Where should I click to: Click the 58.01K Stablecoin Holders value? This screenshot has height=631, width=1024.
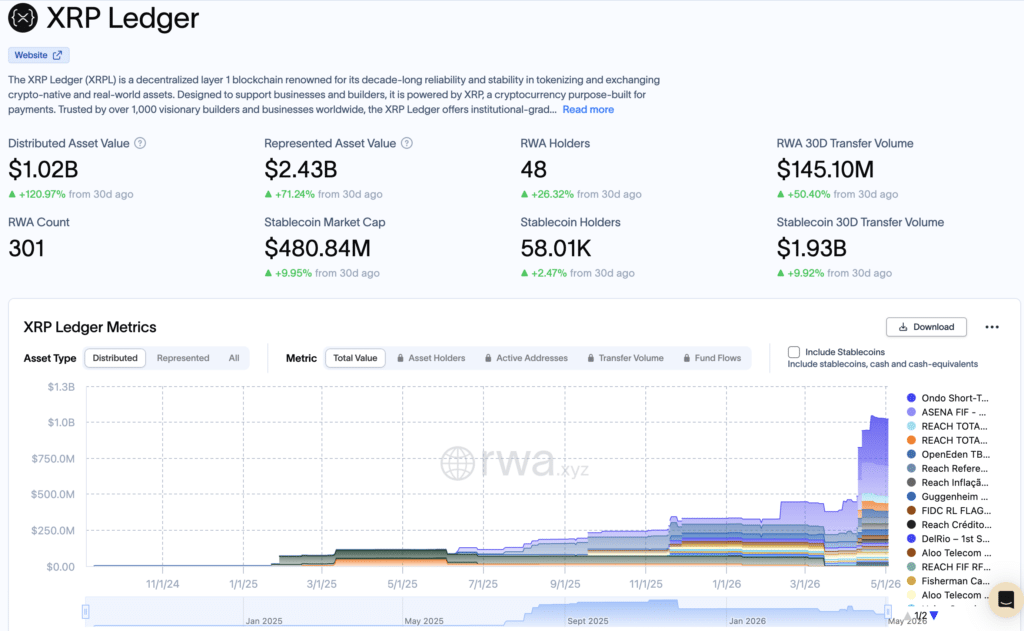(x=556, y=248)
